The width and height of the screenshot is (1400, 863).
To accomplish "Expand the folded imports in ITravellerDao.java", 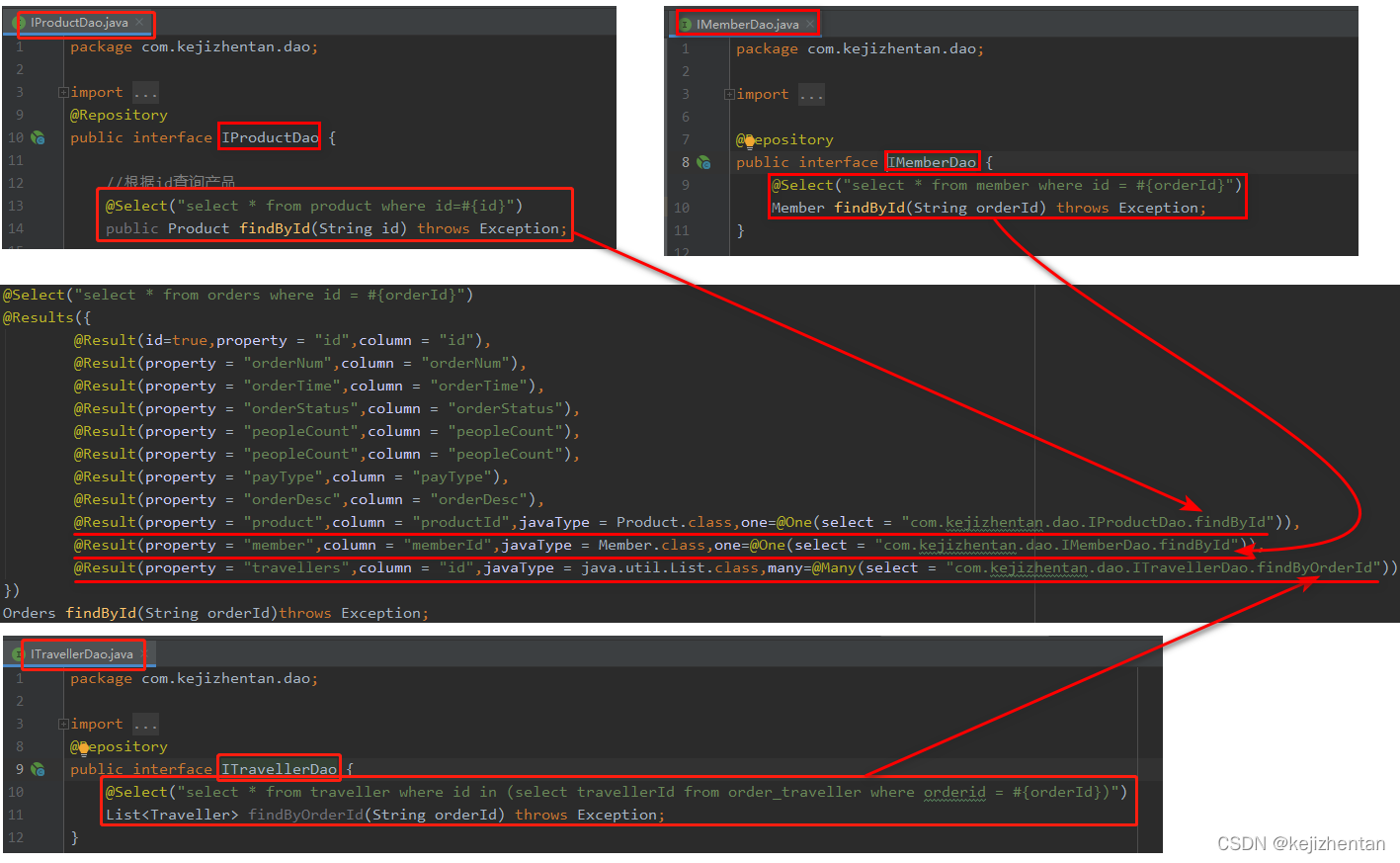I will (63, 724).
